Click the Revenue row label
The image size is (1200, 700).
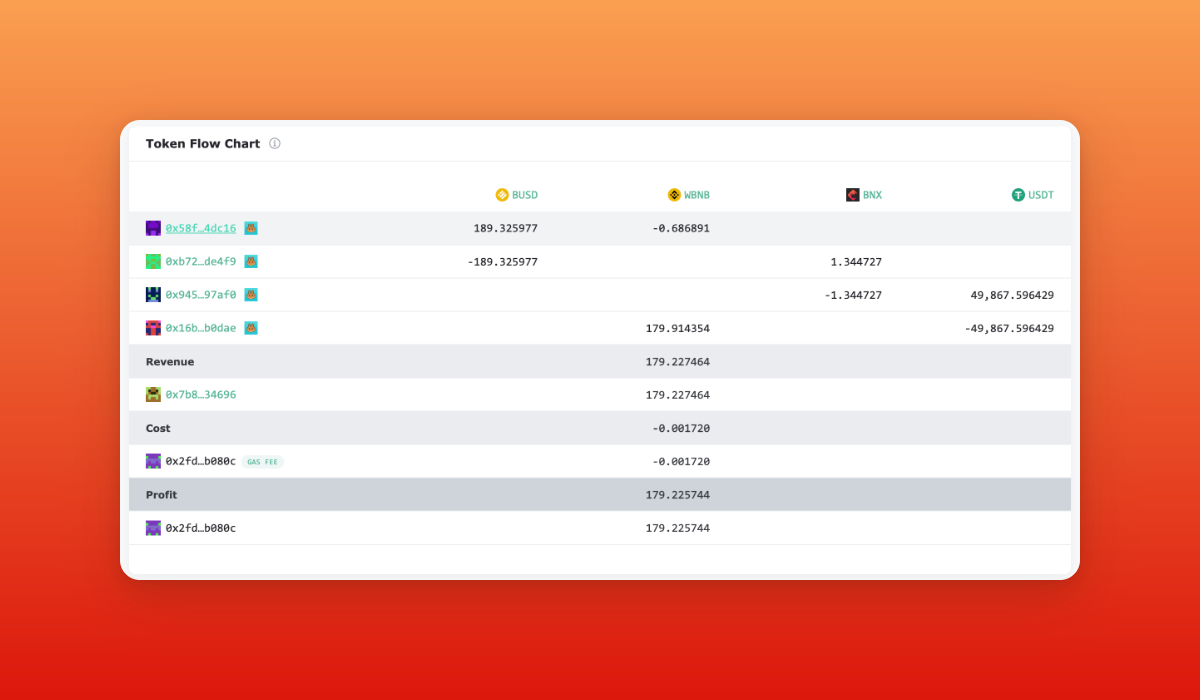[170, 362]
